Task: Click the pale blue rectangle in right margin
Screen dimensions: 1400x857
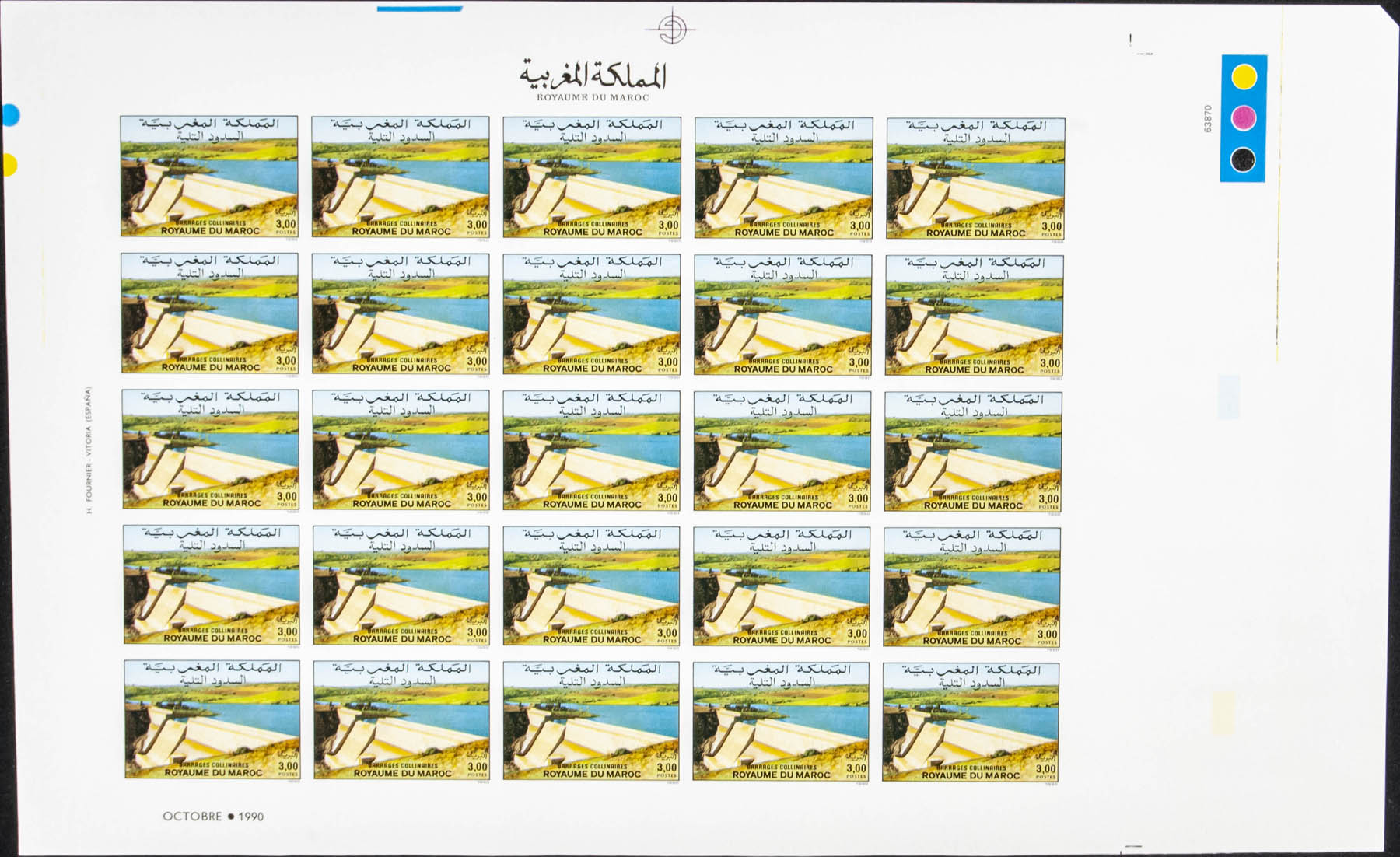Action: click(x=1228, y=397)
